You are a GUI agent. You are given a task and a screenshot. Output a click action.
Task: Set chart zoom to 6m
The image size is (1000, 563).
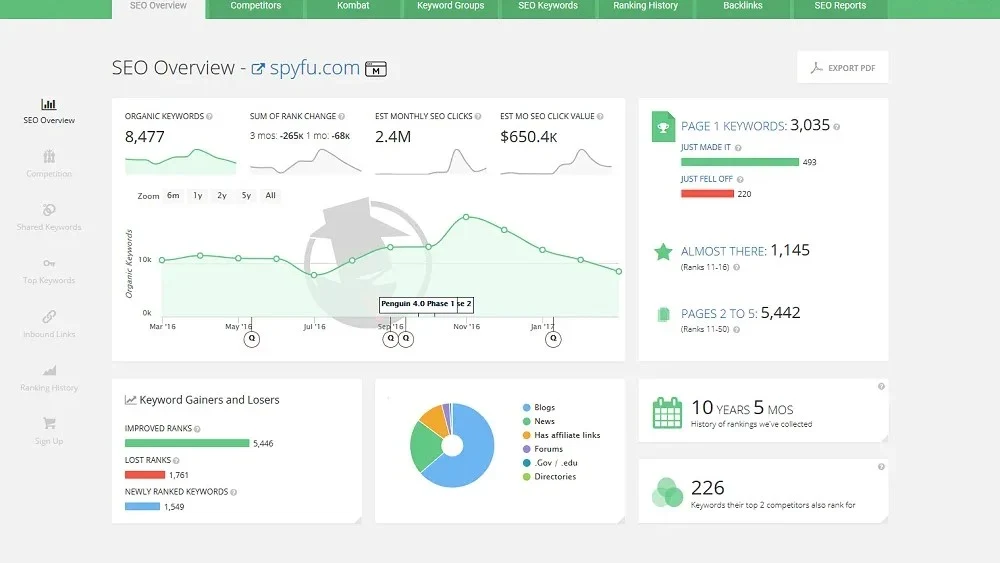click(x=173, y=196)
